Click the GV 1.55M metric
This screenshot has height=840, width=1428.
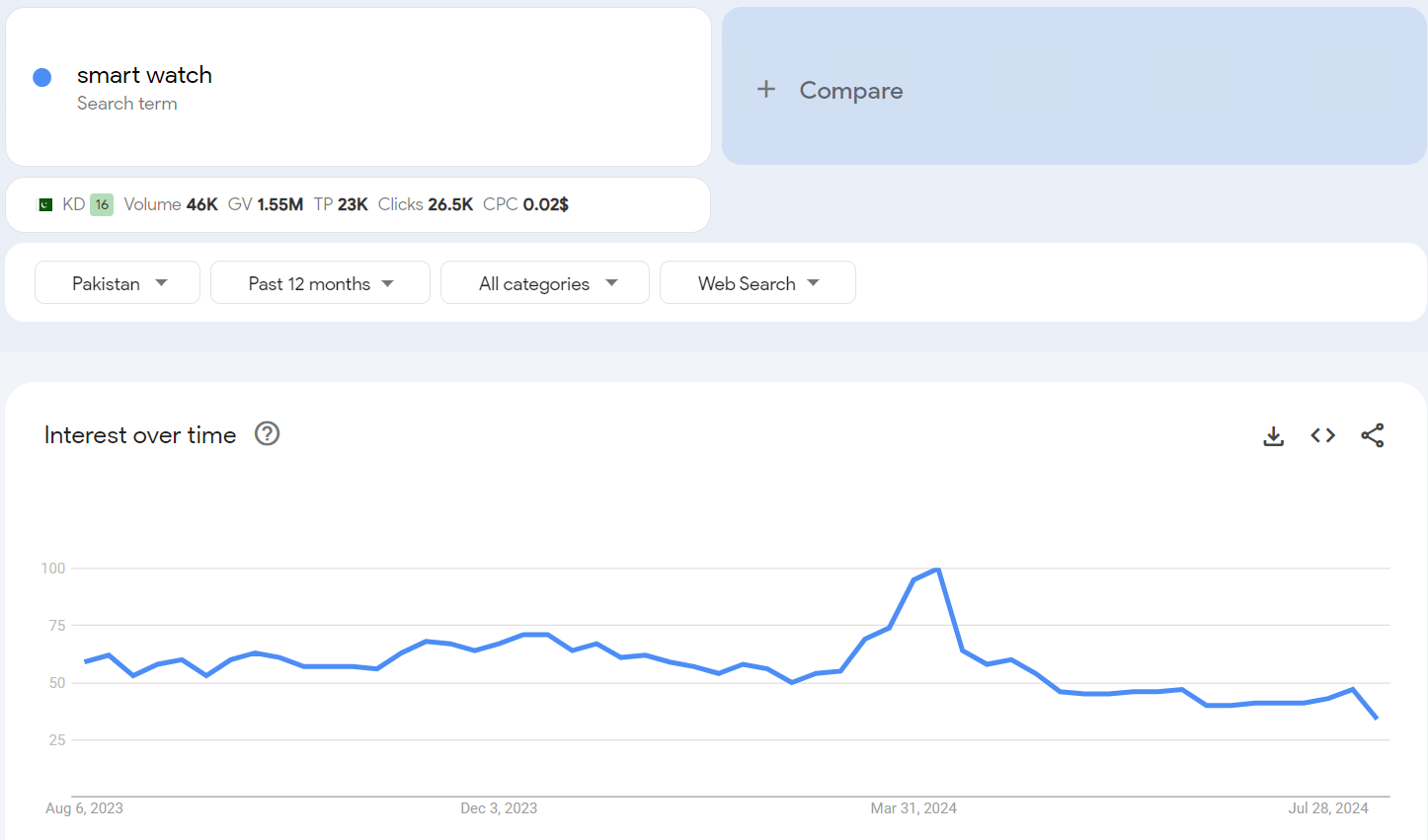[x=266, y=204]
